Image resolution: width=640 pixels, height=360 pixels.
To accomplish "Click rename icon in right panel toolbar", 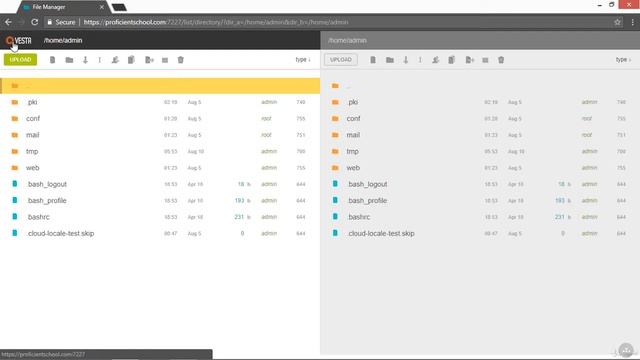I will [420, 60].
